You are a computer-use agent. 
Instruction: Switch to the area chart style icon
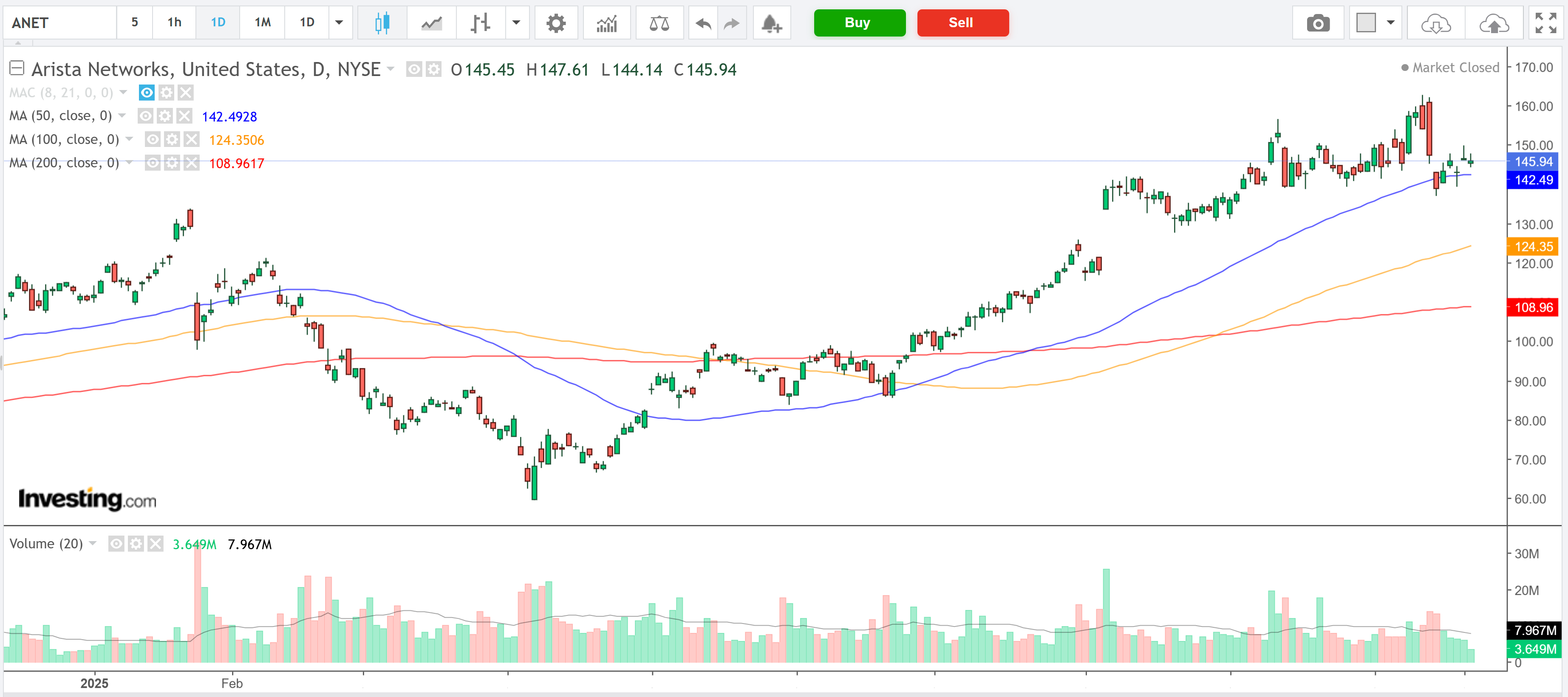(432, 23)
